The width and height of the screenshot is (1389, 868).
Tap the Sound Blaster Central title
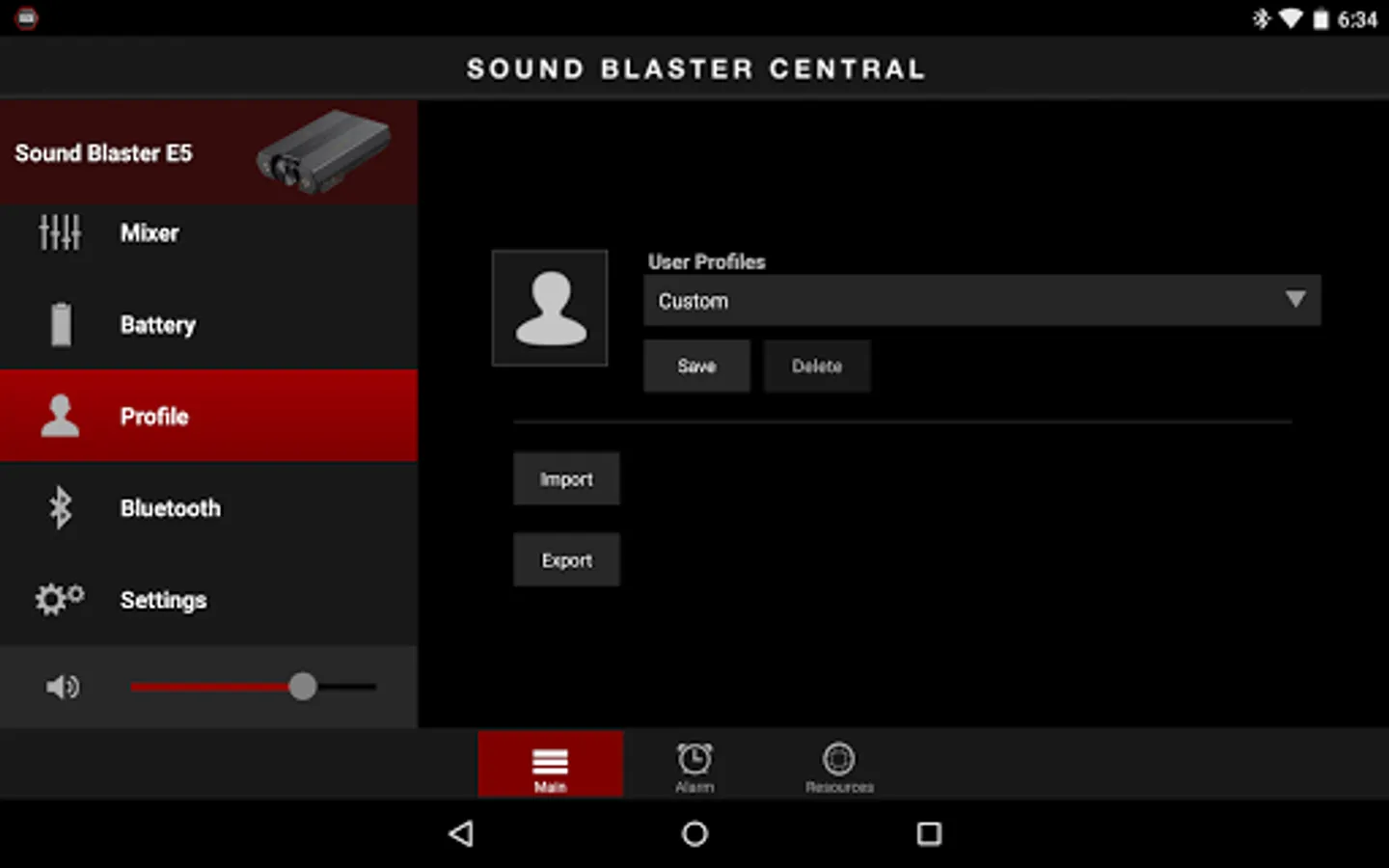(695, 68)
